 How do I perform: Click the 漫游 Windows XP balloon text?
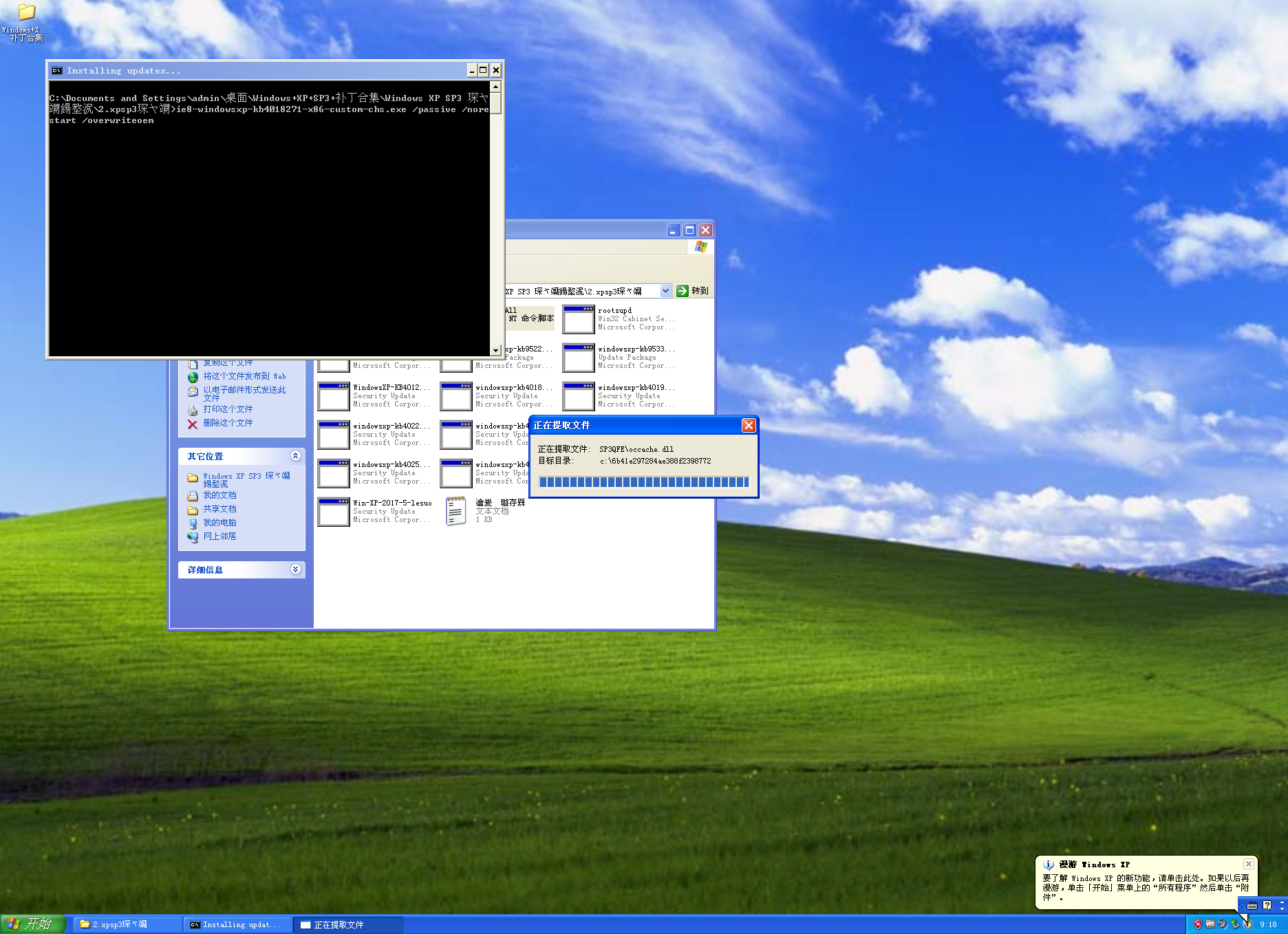pos(1094,865)
